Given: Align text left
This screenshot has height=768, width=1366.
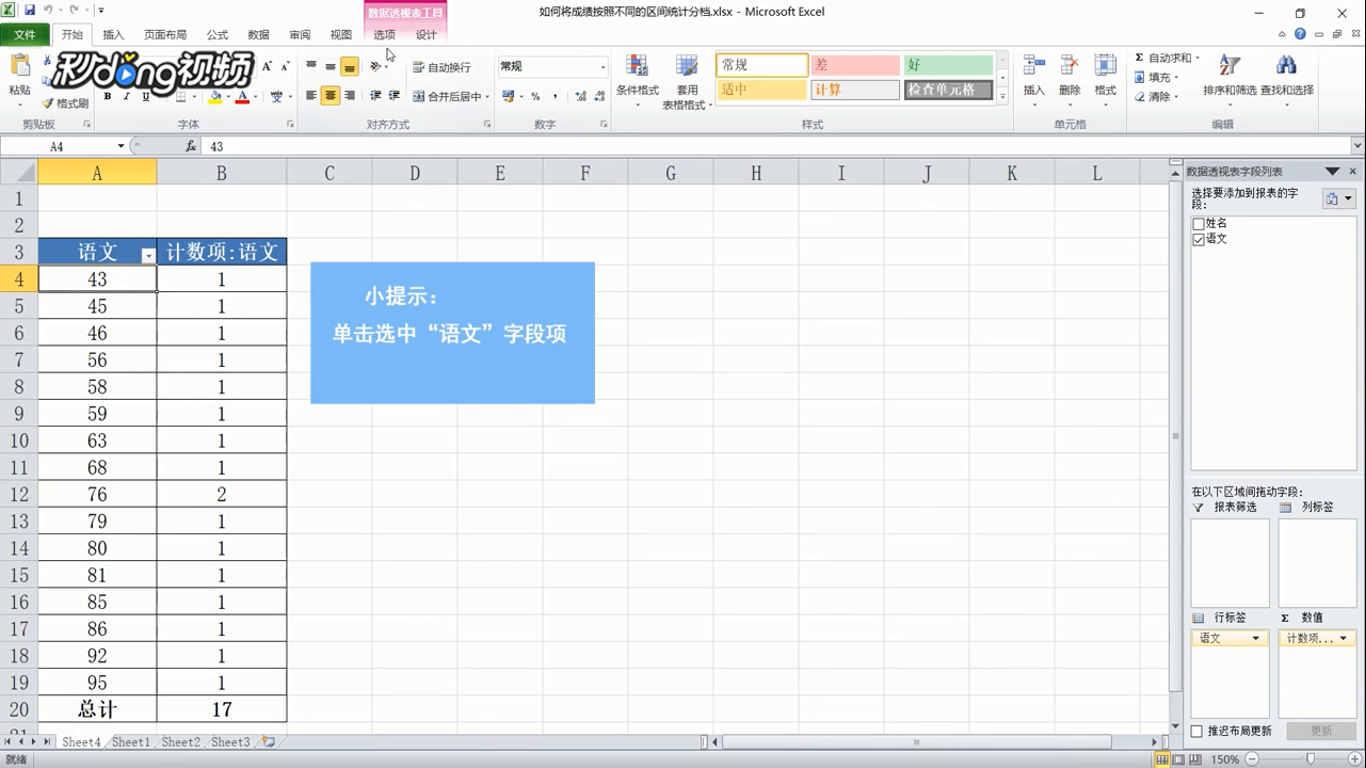Looking at the screenshot, I should (x=311, y=96).
